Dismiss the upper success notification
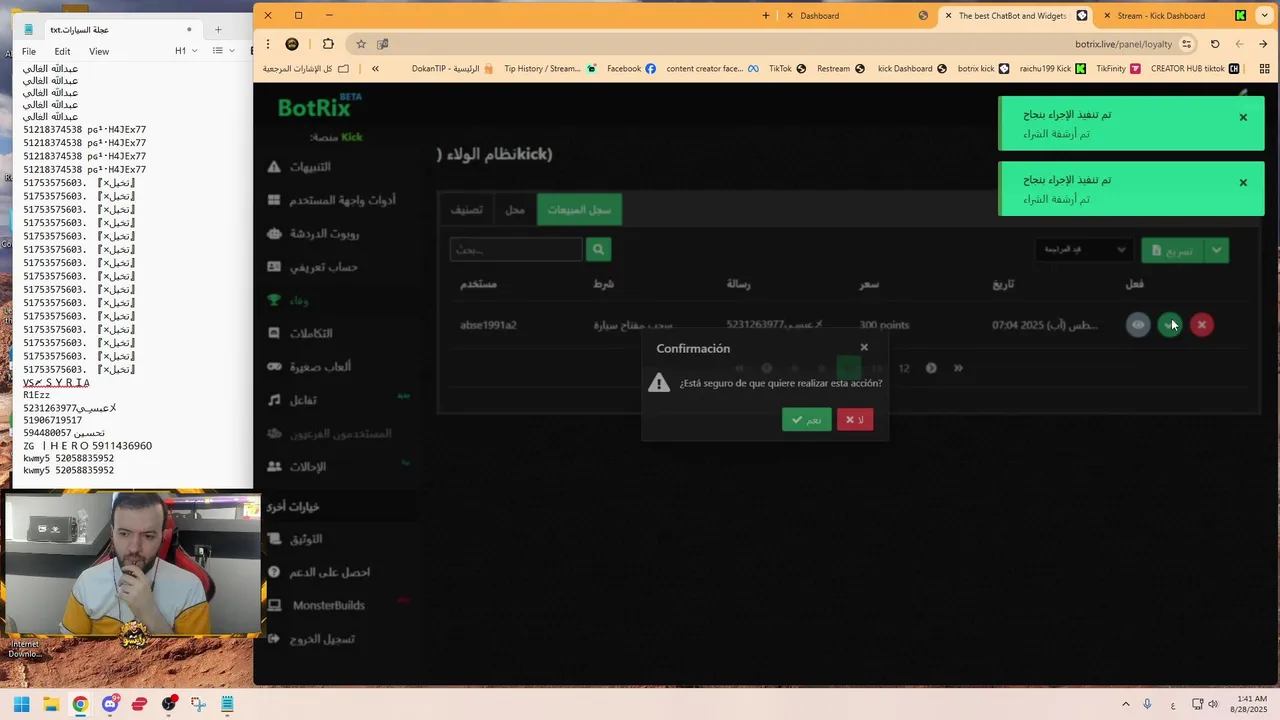The height and width of the screenshot is (720, 1280). point(1243,118)
